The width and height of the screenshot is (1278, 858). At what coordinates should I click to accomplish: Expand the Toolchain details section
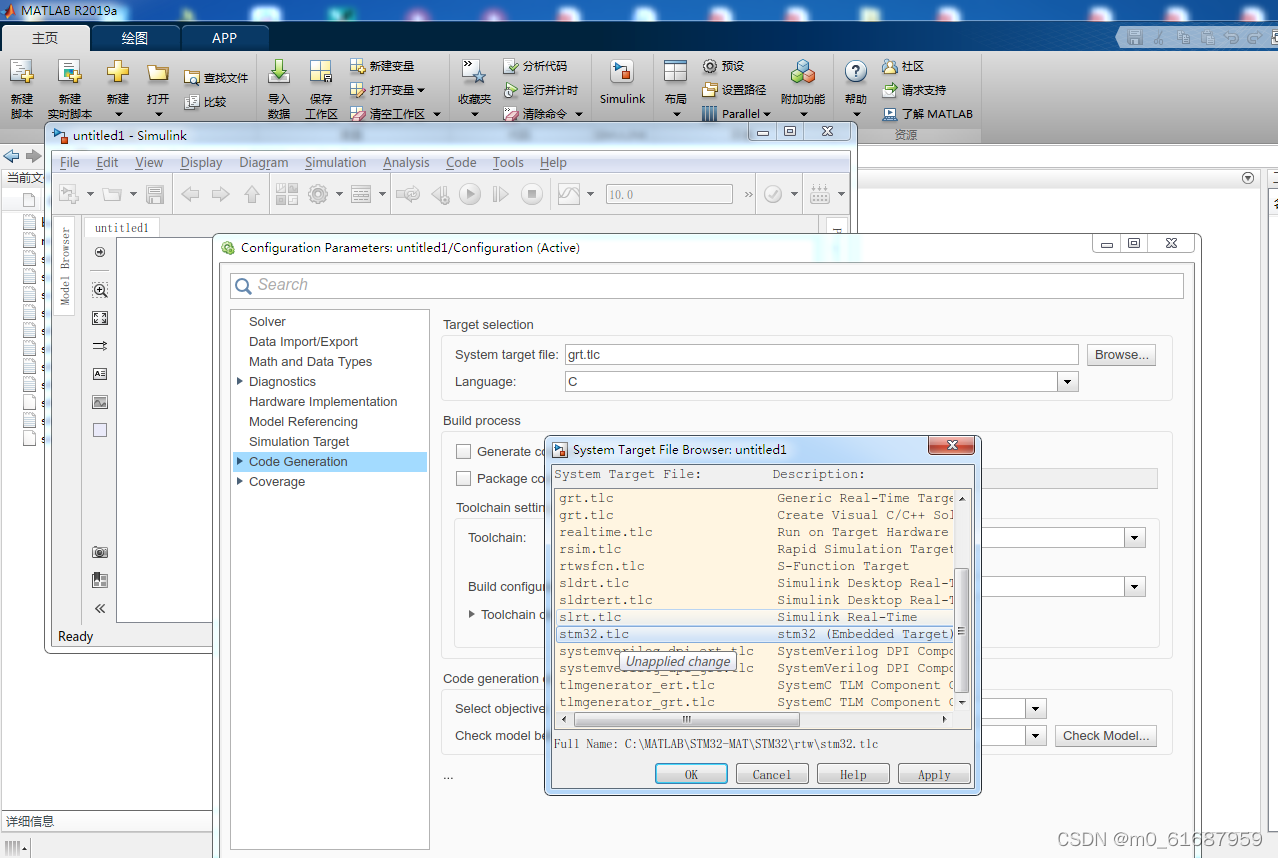coord(472,614)
